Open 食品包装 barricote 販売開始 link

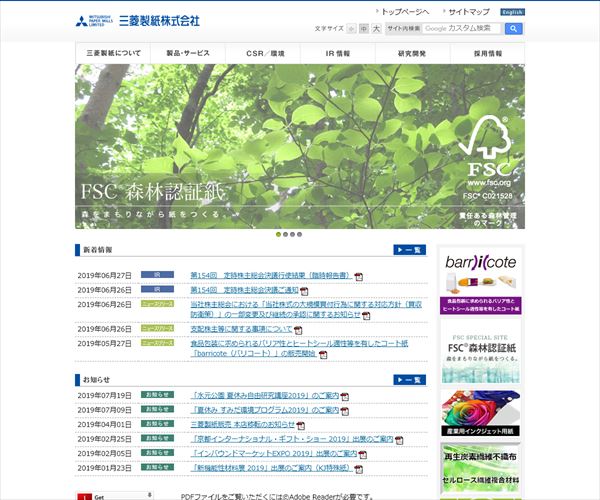(x=299, y=349)
